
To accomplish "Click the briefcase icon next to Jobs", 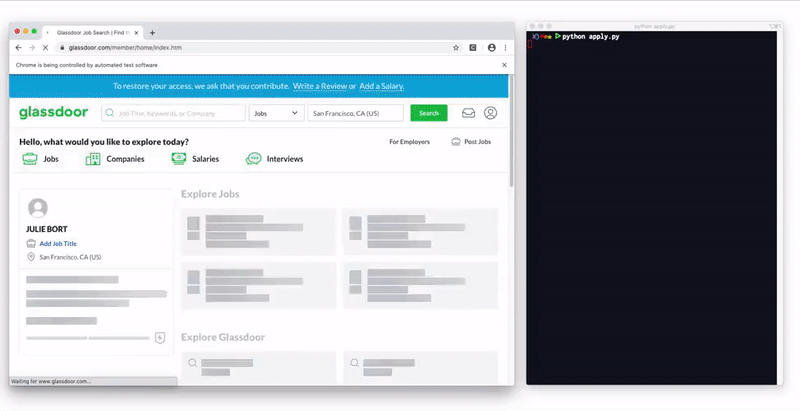I will (30, 159).
